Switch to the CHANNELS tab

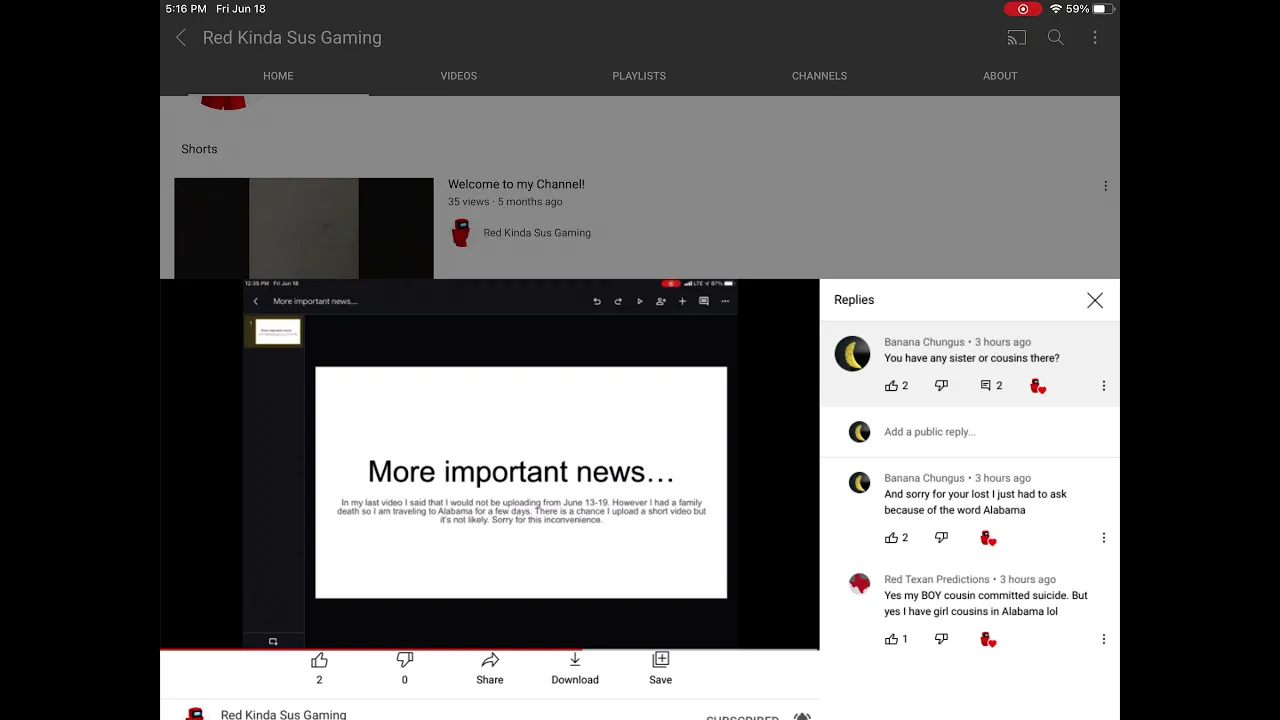[x=819, y=76]
